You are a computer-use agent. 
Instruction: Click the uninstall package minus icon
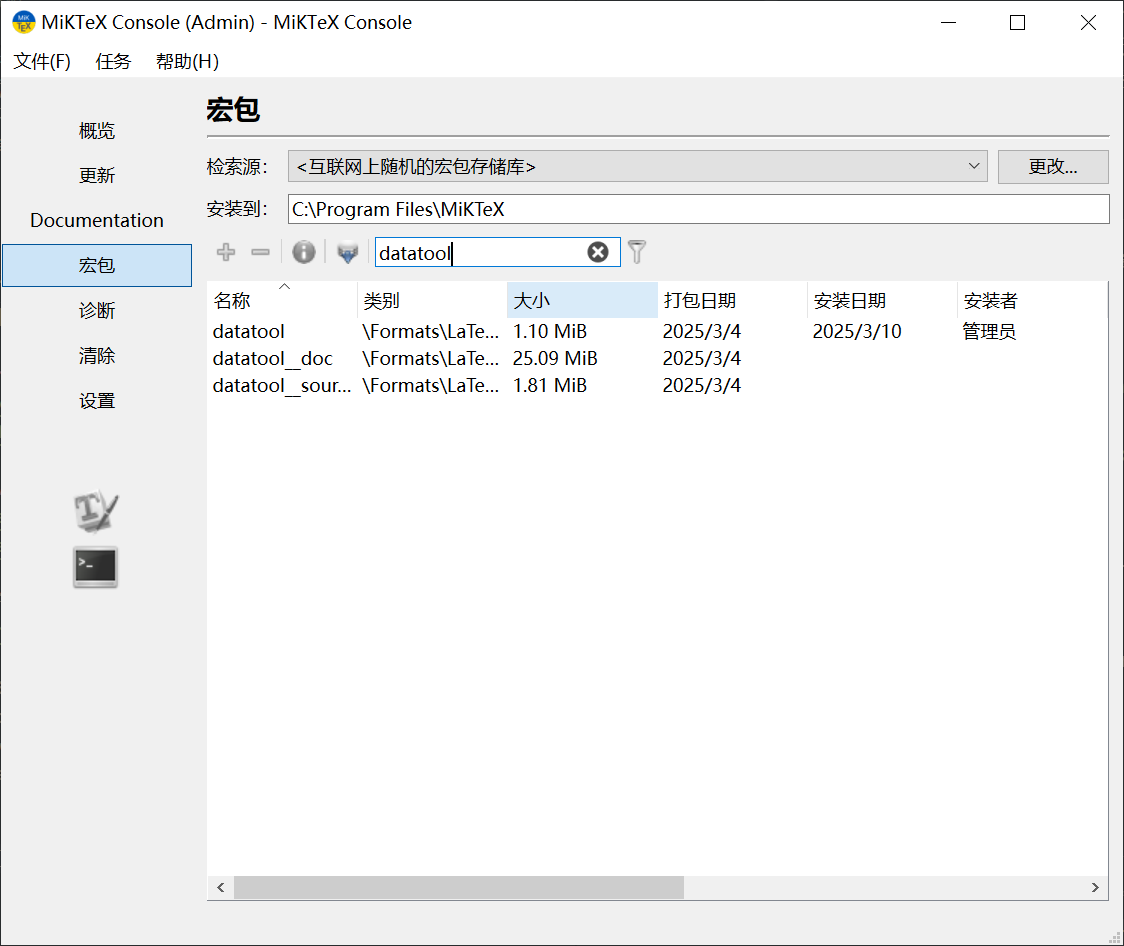point(260,252)
